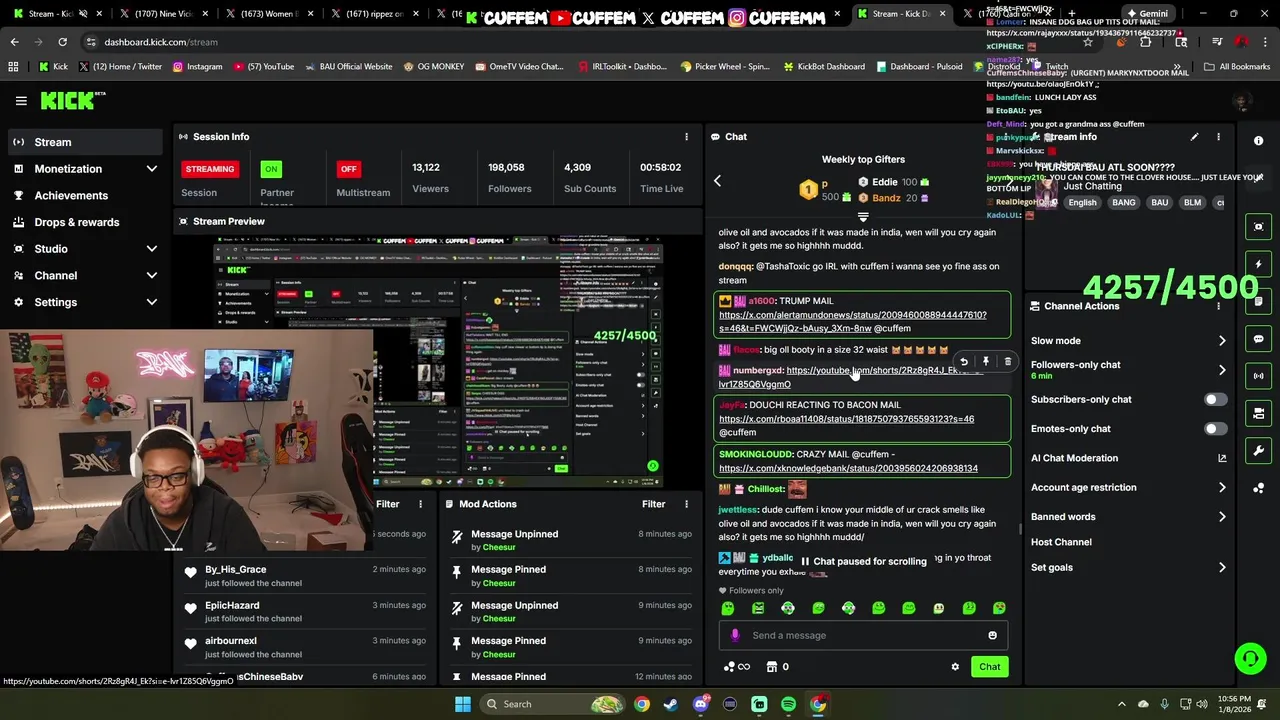The image size is (1280, 720).
Task: Select the last quick emote in chat
Action: click(x=999, y=608)
